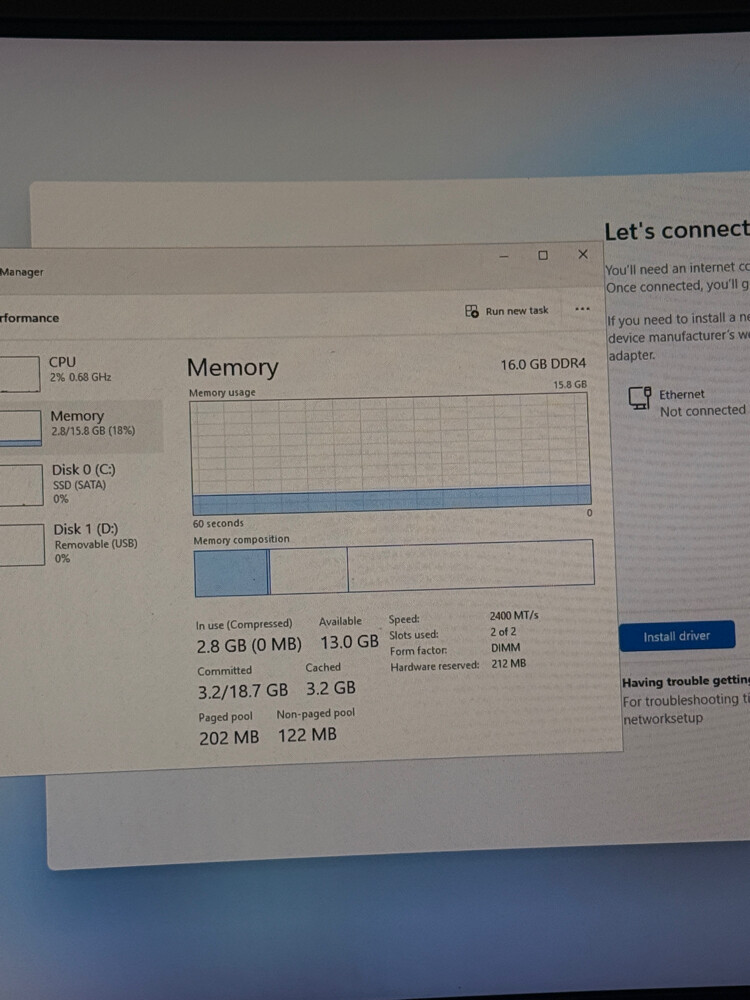This screenshot has height=1000, width=750.
Task: Click the '13.0 GB' available value
Action: coord(349,642)
